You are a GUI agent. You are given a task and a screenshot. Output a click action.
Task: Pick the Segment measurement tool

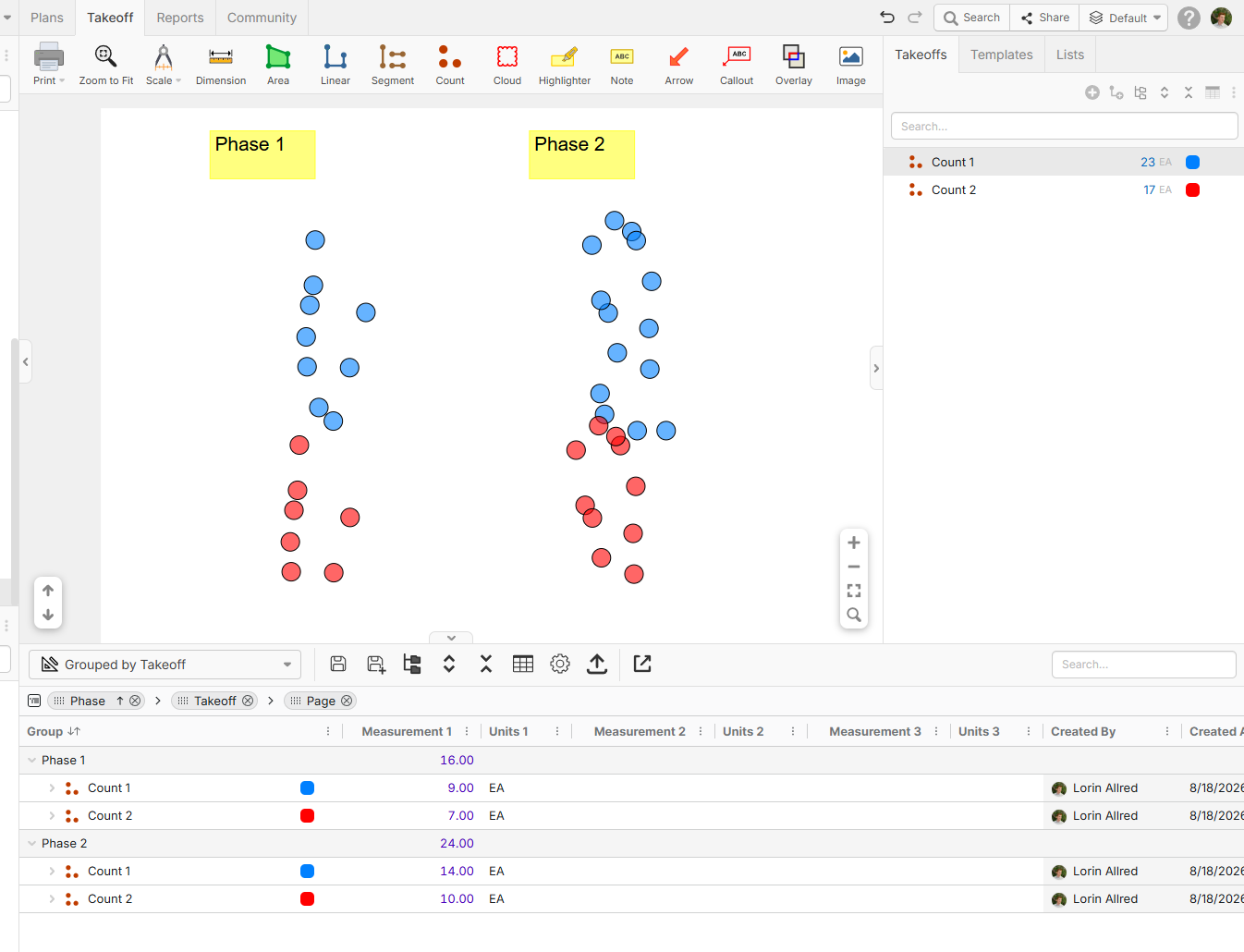point(392,65)
